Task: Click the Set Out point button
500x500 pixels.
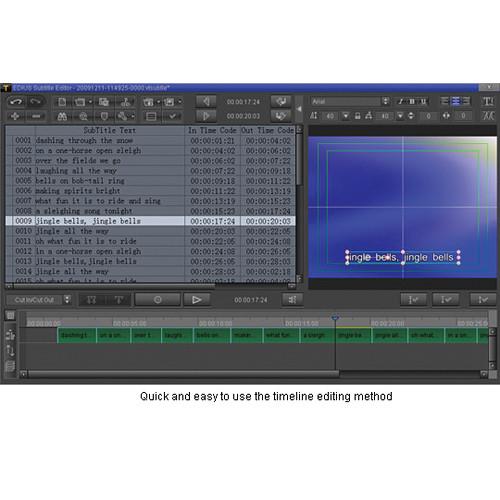Action: (x=206, y=116)
